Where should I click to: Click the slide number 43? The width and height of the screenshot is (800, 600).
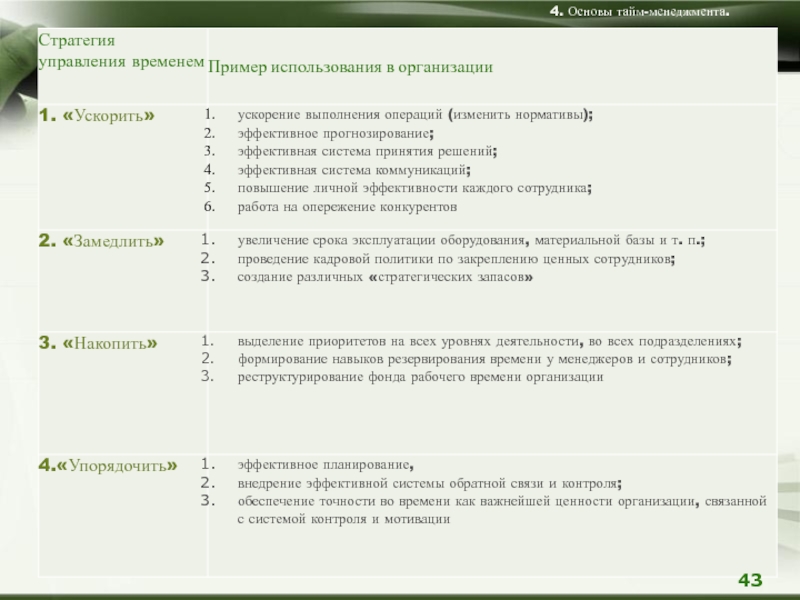[750, 580]
